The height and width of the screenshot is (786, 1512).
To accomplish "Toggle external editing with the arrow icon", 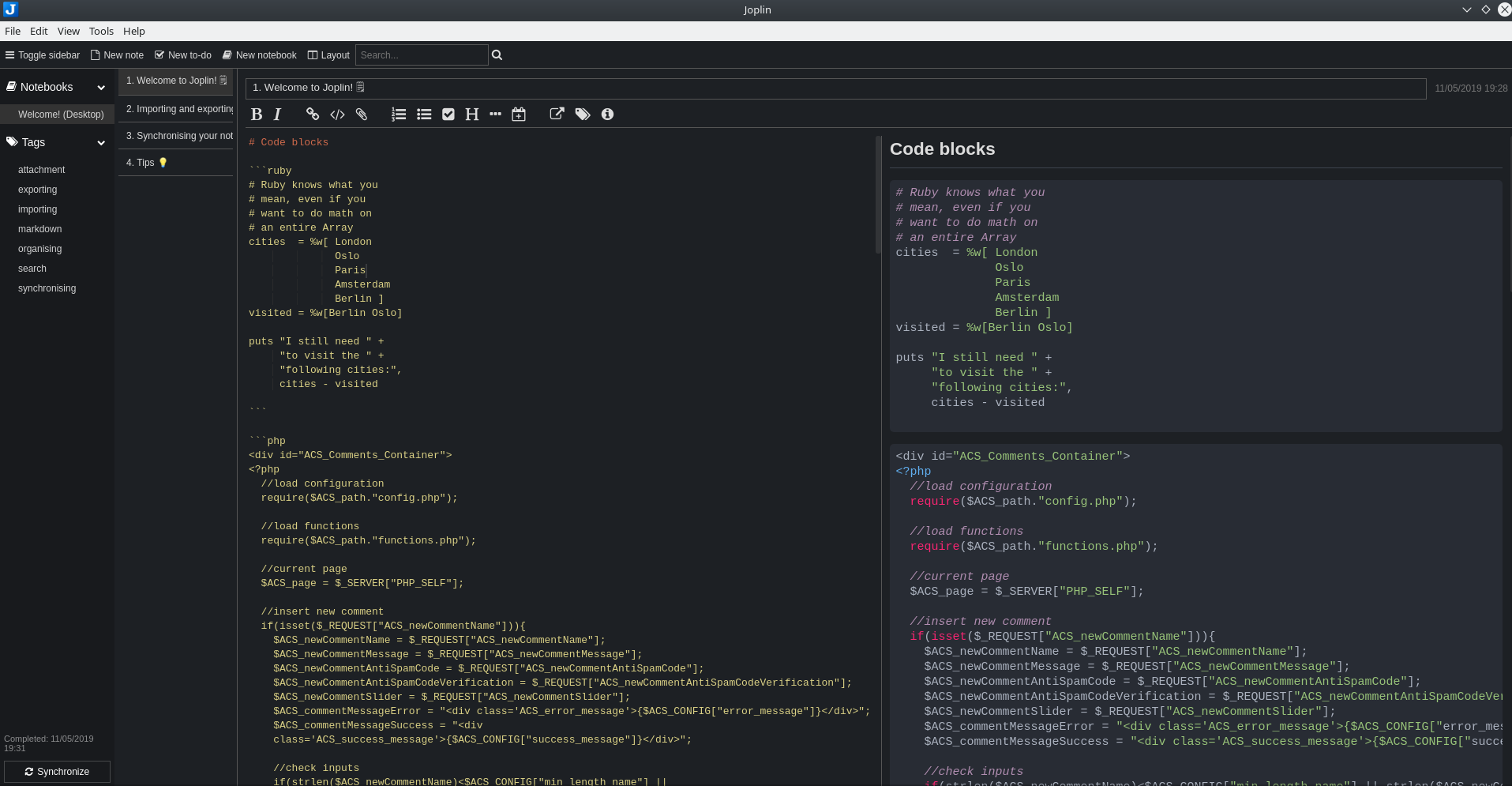I will pyautogui.click(x=557, y=114).
